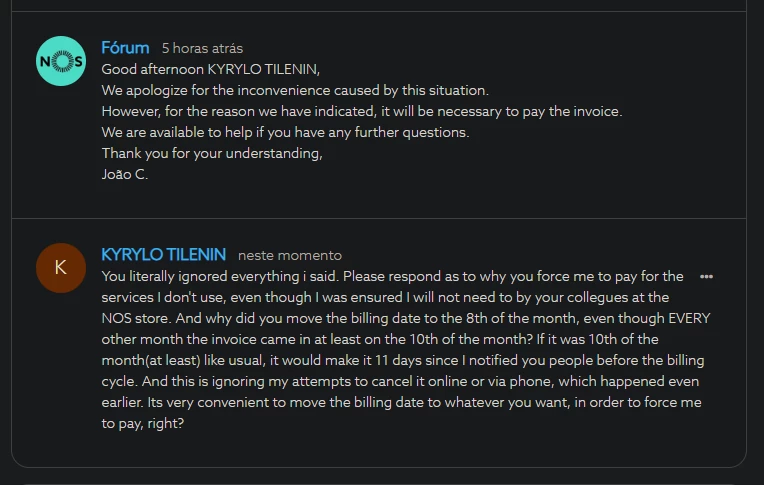Viewport: 764px width, 485px height.
Task: Click the "João C." signature
Action: (125, 174)
